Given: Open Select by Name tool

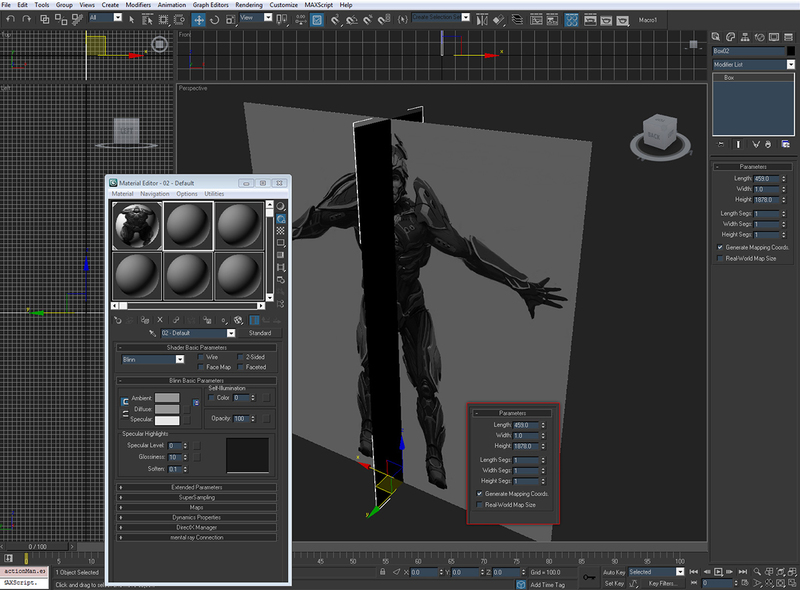Looking at the screenshot, I should pyautogui.click(x=147, y=19).
